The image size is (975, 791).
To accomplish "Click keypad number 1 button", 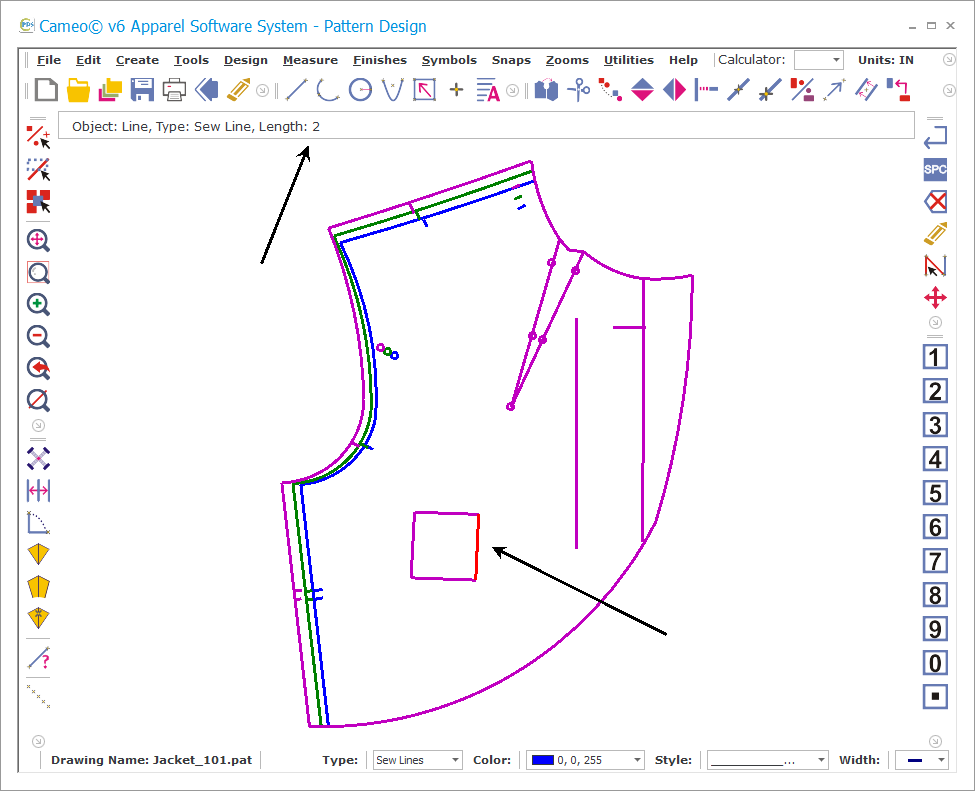I will (935, 358).
